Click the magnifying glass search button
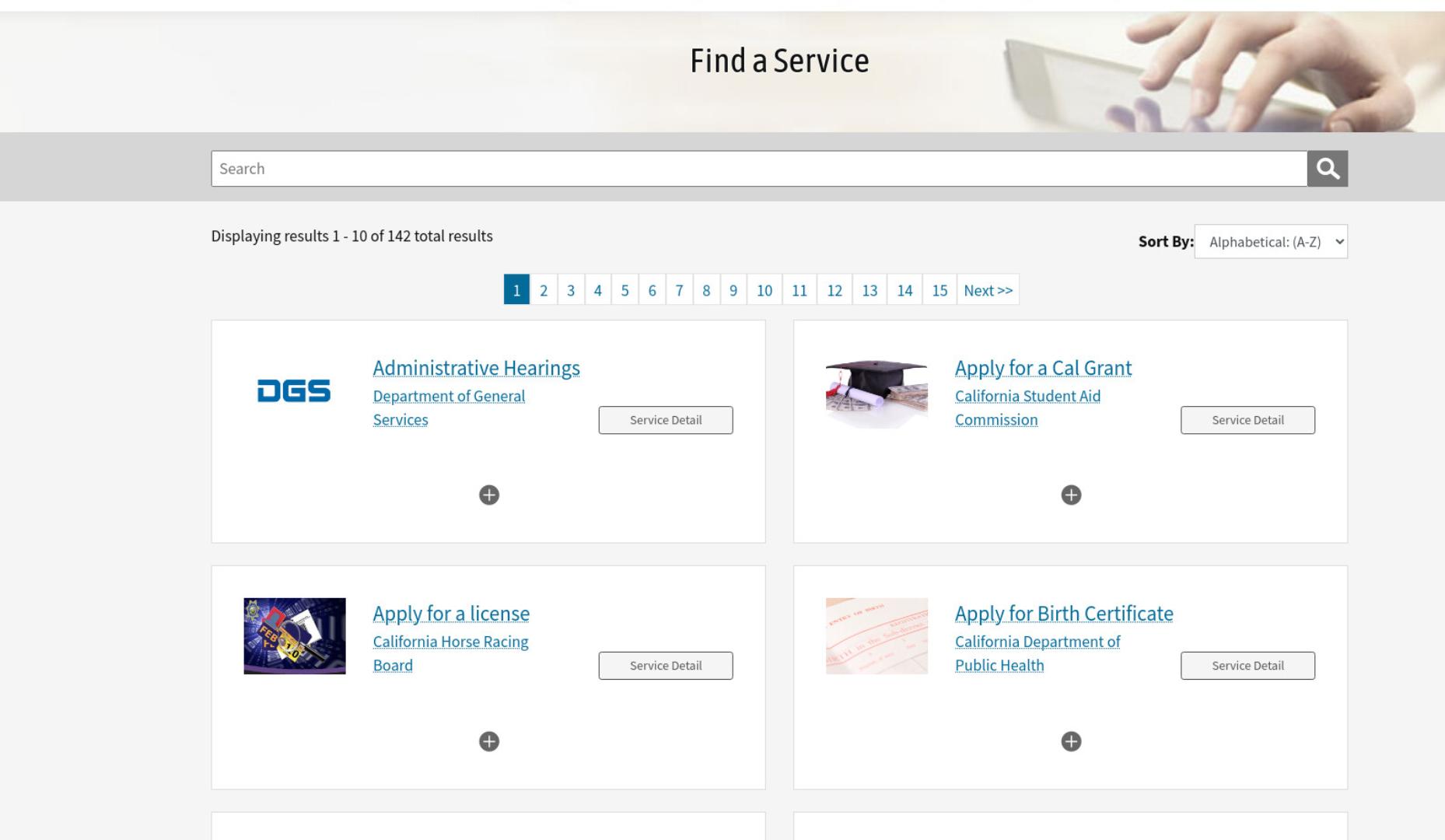Viewport: 1445px width, 840px height. coord(1327,169)
